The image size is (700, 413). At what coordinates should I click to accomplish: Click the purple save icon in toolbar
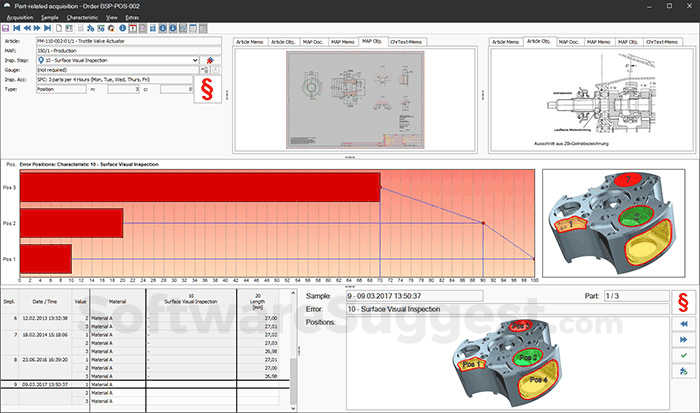click(x=5, y=28)
